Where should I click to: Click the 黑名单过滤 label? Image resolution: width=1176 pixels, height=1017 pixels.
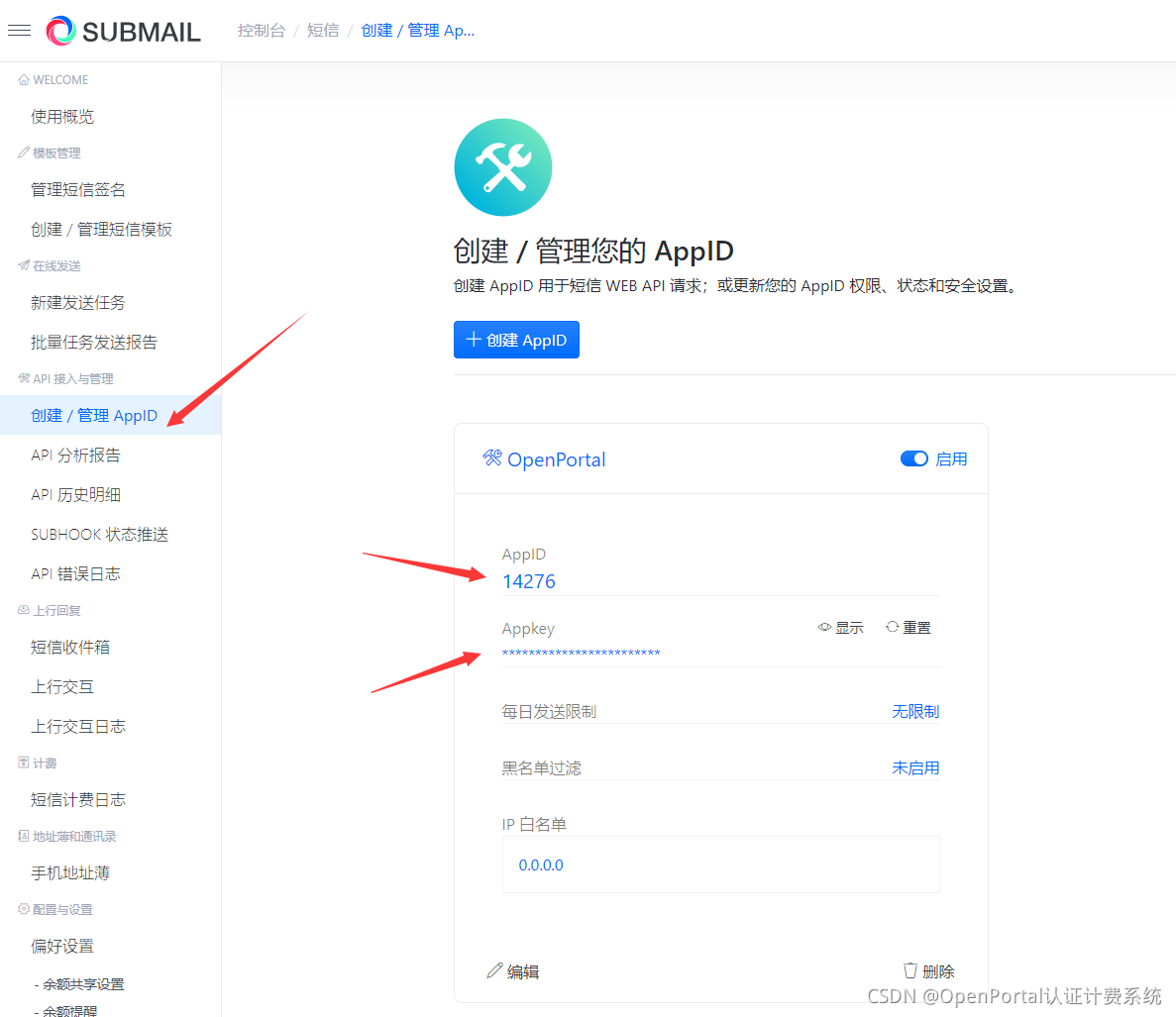541,768
